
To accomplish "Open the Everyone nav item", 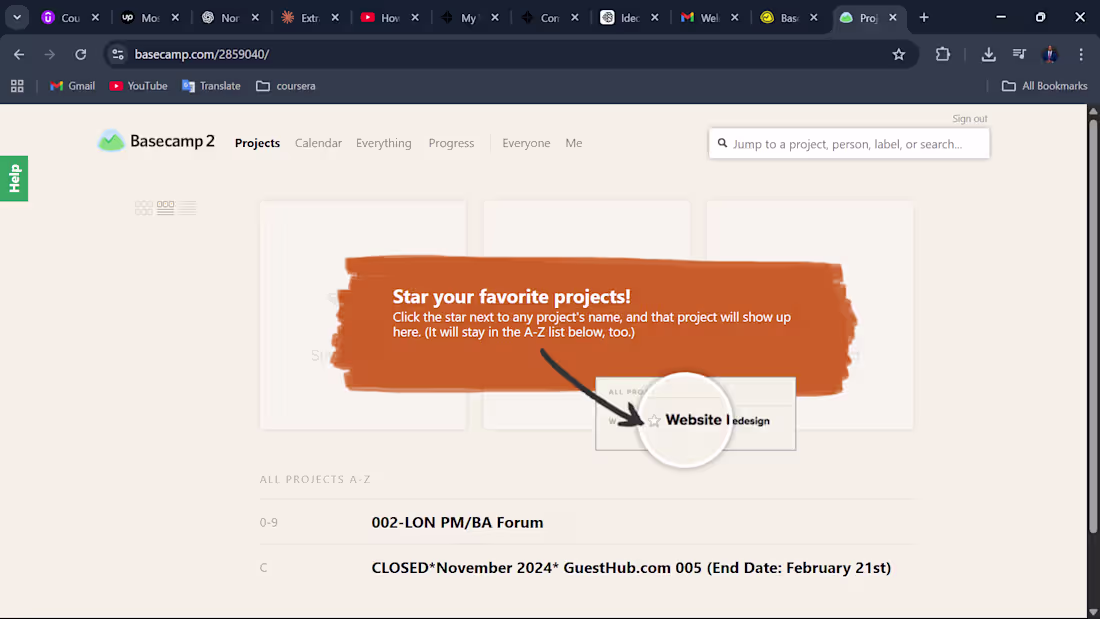I will (526, 143).
